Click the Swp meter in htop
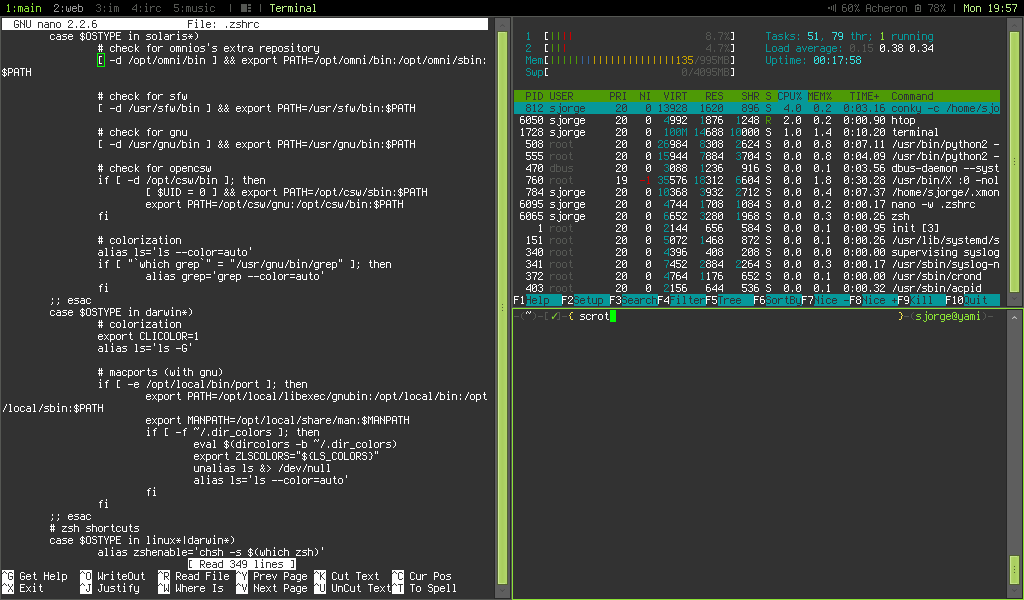Image resolution: width=1024 pixels, height=600 pixels. (630, 72)
